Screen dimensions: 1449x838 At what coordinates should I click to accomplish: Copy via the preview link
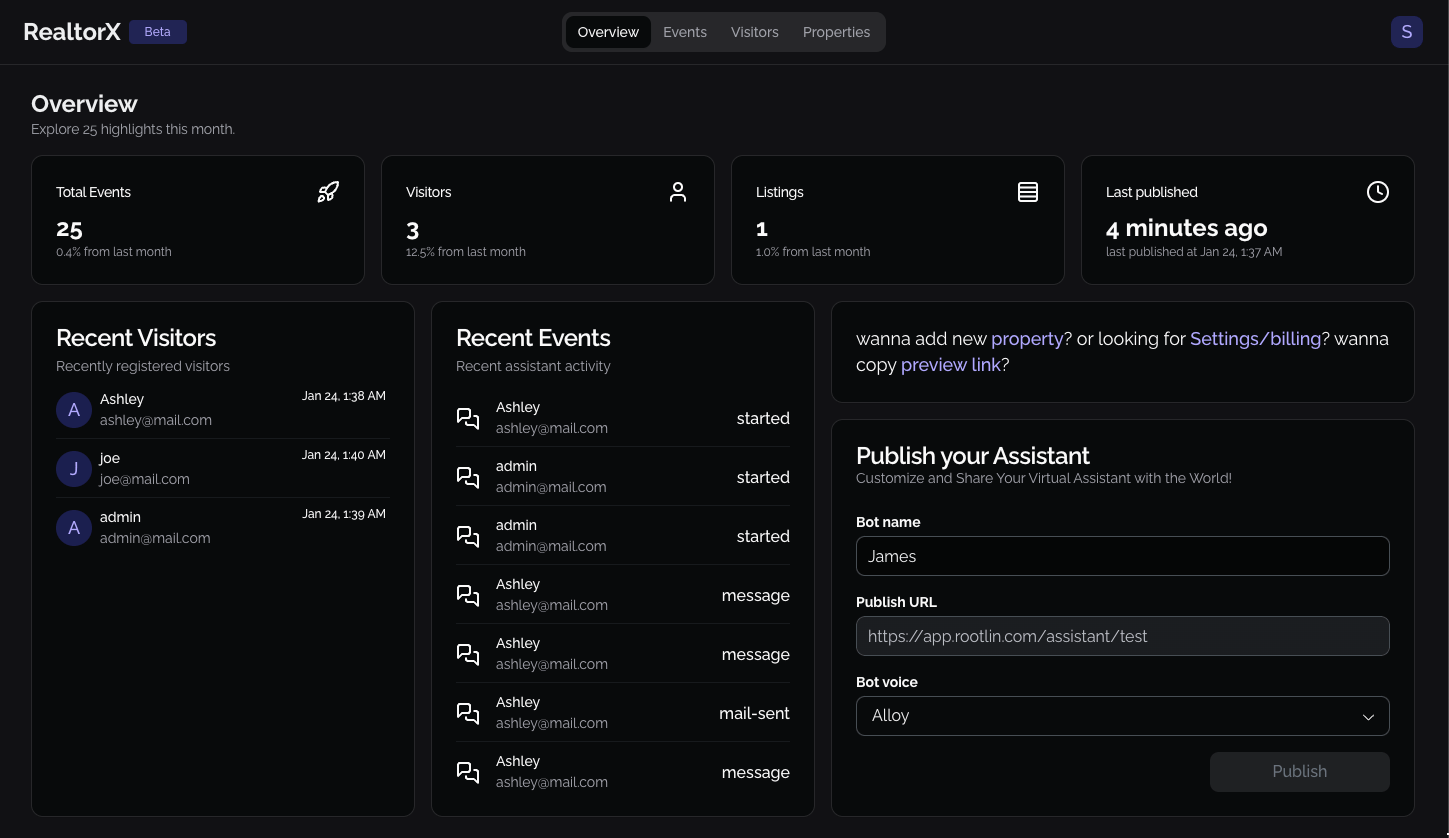coord(950,365)
